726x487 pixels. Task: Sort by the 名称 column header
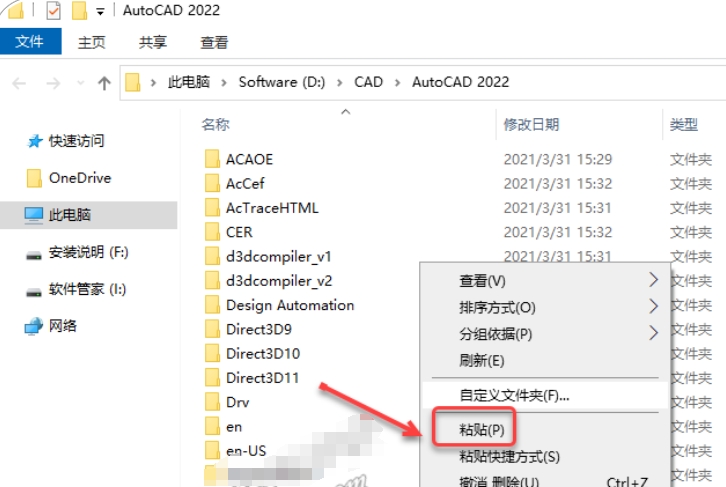215,124
